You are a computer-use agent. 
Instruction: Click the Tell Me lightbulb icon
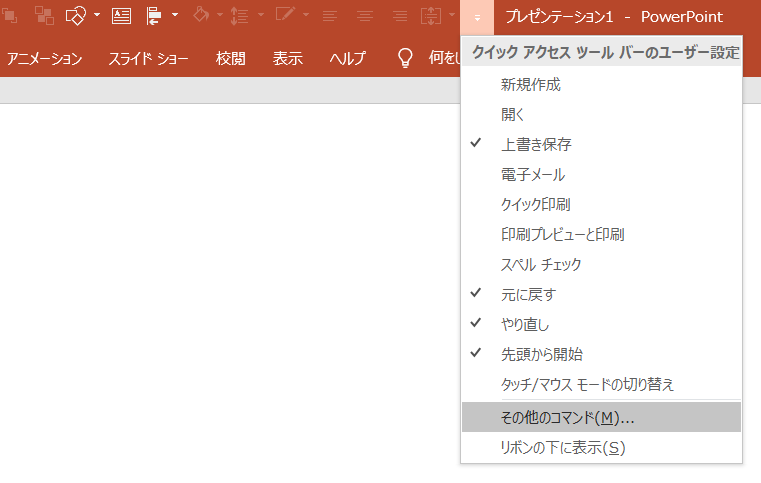tap(405, 58)
